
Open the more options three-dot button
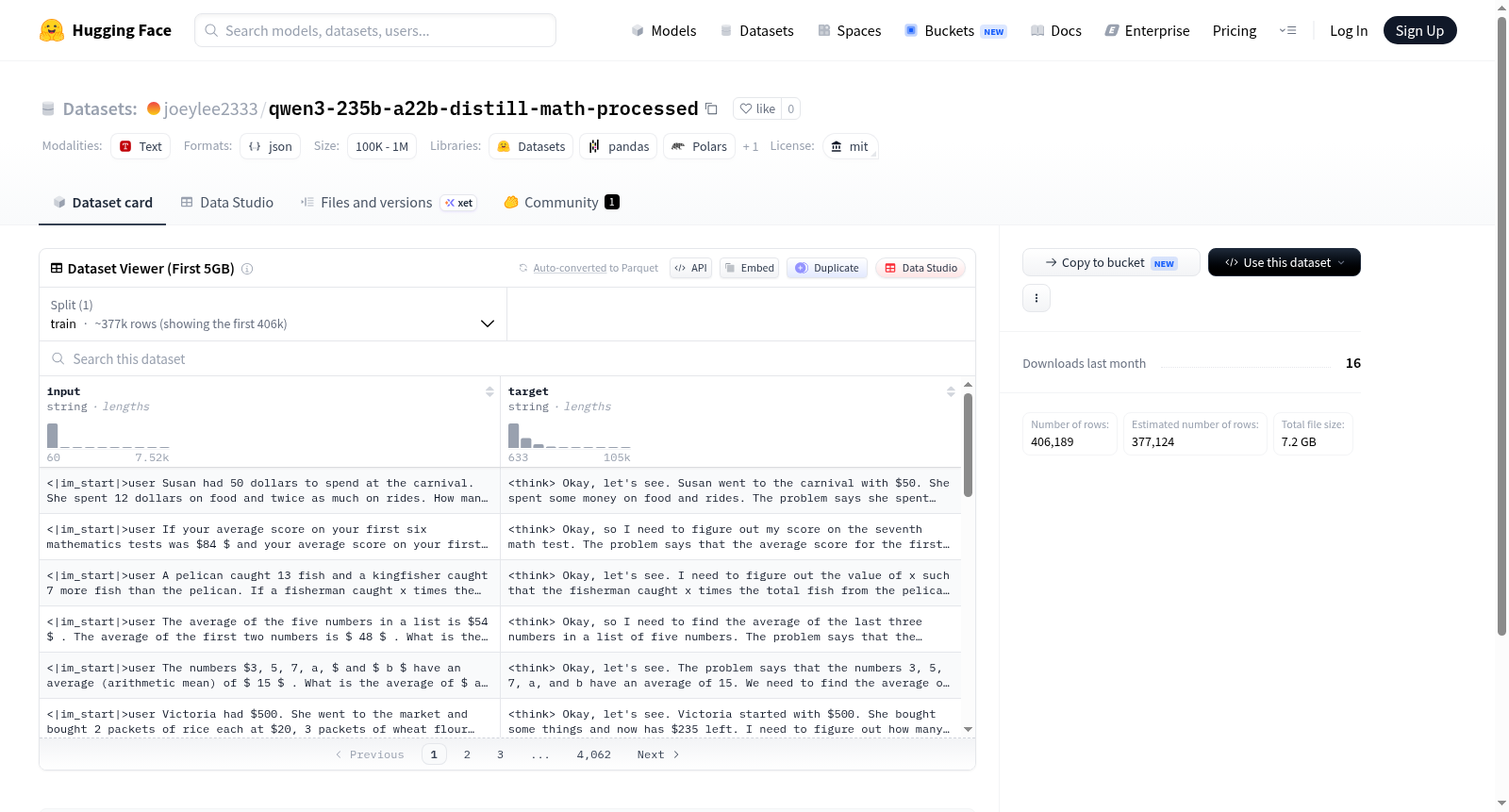[x=1036, y=298]
